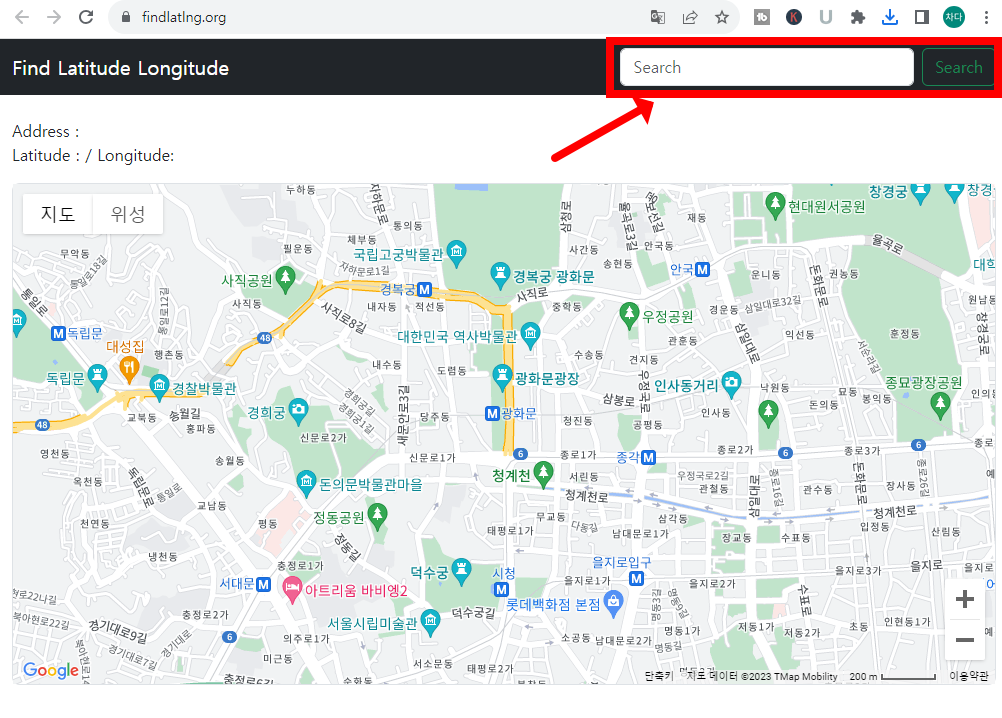This screenshot has width=1002, height=718.
Task: Zoom in the map with plus button
Action: point(964,599)
